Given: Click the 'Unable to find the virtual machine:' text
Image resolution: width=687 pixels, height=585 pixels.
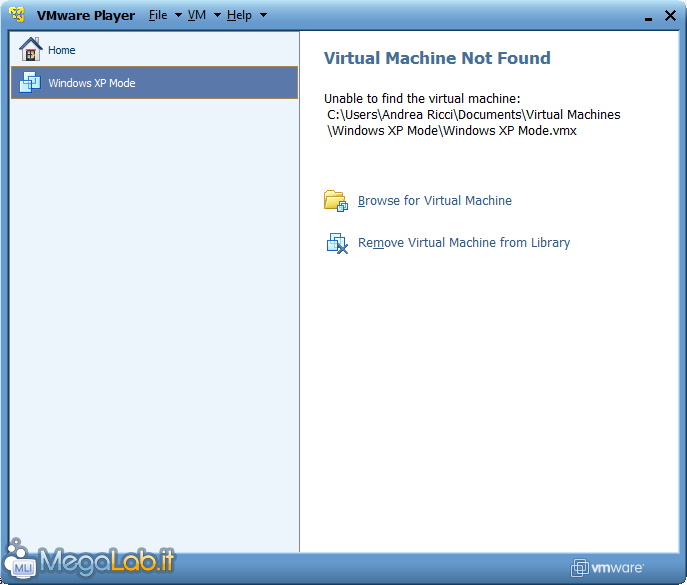Looking at the screenshot, I should click(422, 99).
